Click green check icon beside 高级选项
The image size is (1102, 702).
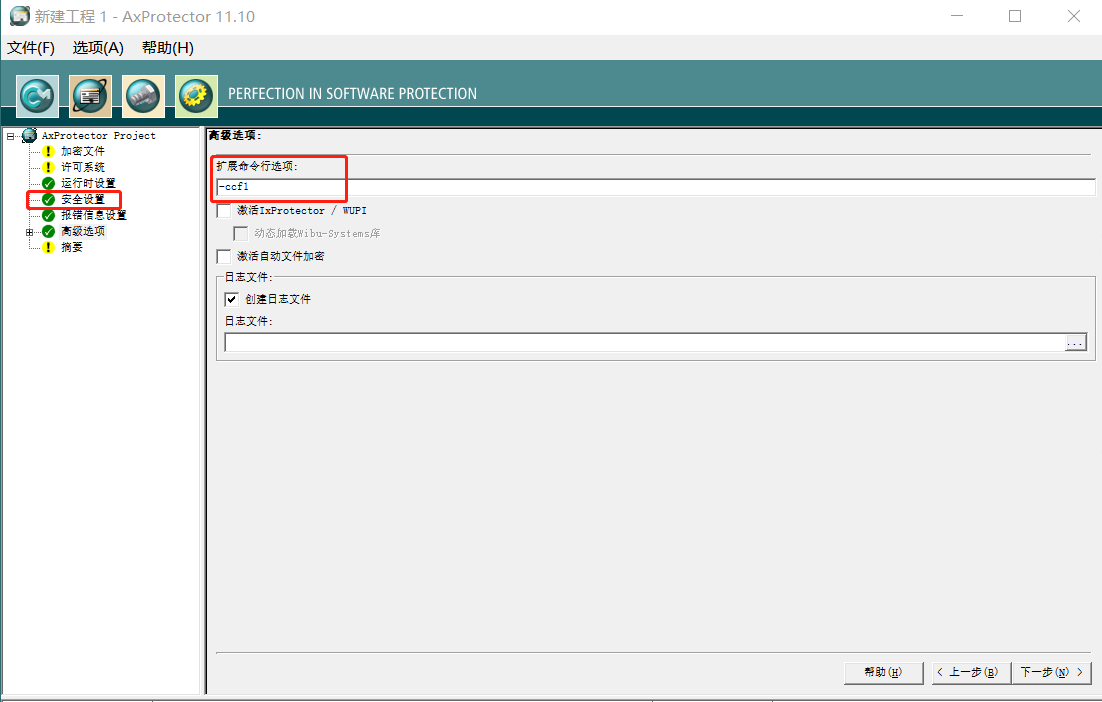[48, 231]
